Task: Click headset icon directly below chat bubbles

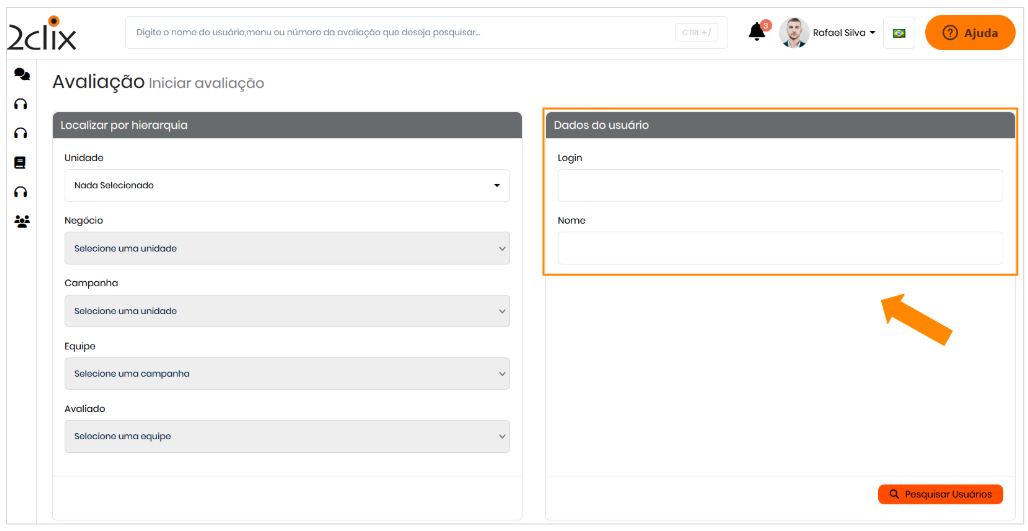Action: coord(20,104)
